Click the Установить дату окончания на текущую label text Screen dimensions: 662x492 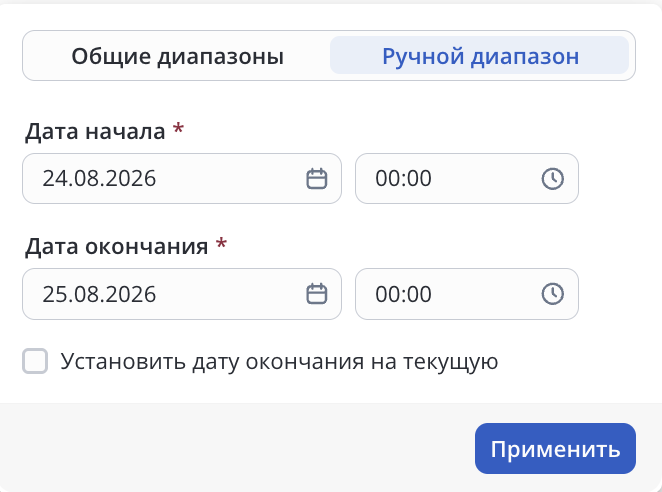[x=279, y=362]
